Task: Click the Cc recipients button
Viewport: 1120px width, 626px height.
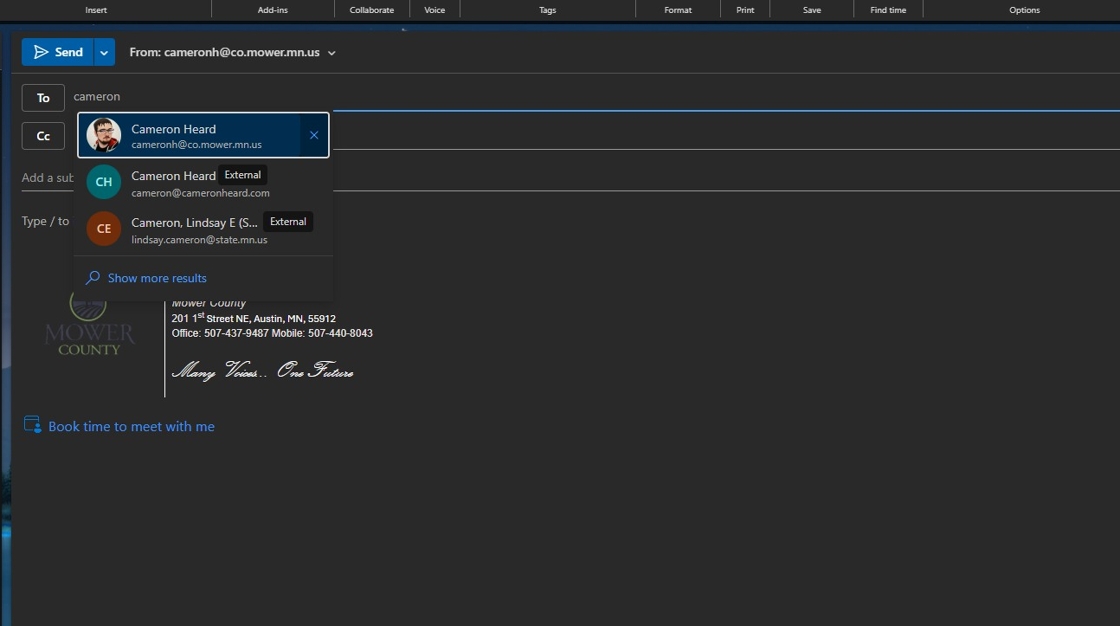Action: [x=43, y=136]
